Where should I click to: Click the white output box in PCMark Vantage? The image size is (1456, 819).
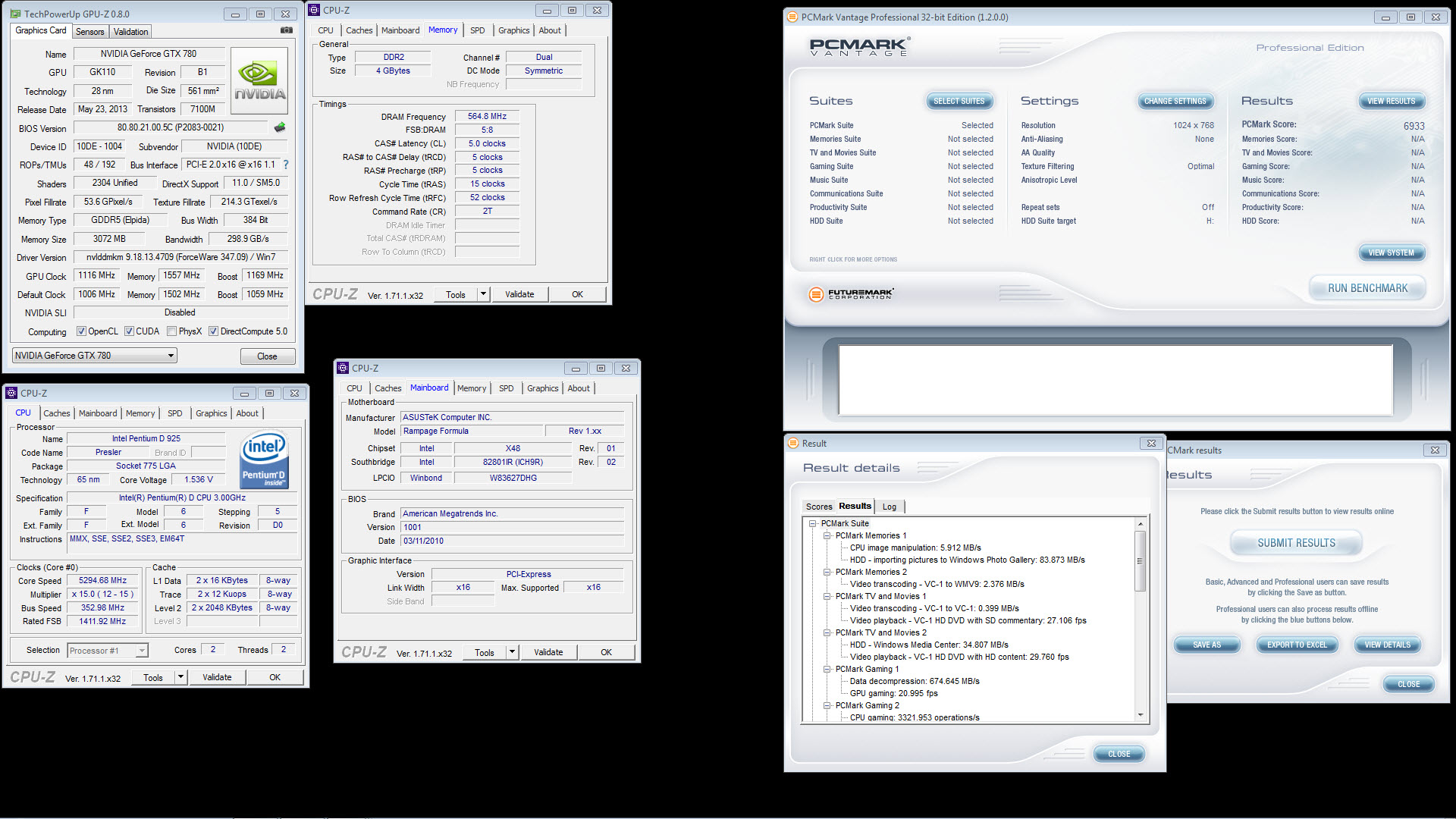pos(1116,380)
